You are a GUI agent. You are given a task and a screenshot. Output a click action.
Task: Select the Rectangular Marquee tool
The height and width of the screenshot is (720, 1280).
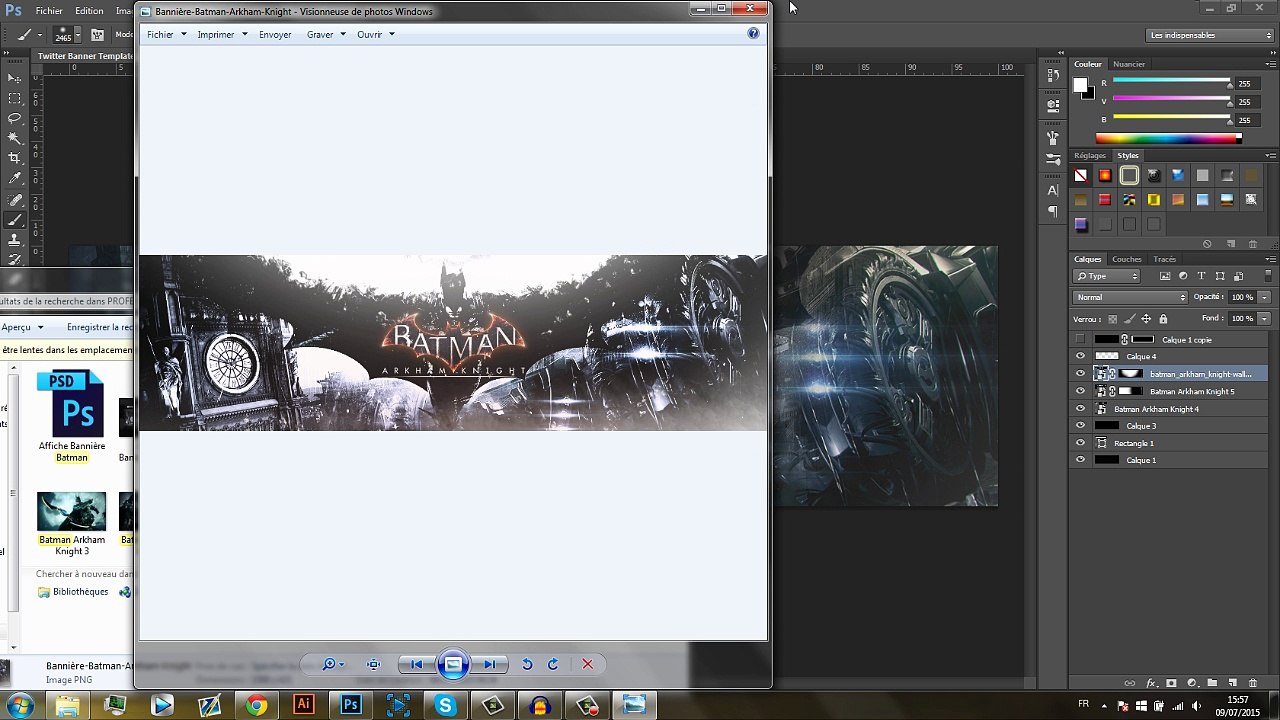click(x=14, y=98)
